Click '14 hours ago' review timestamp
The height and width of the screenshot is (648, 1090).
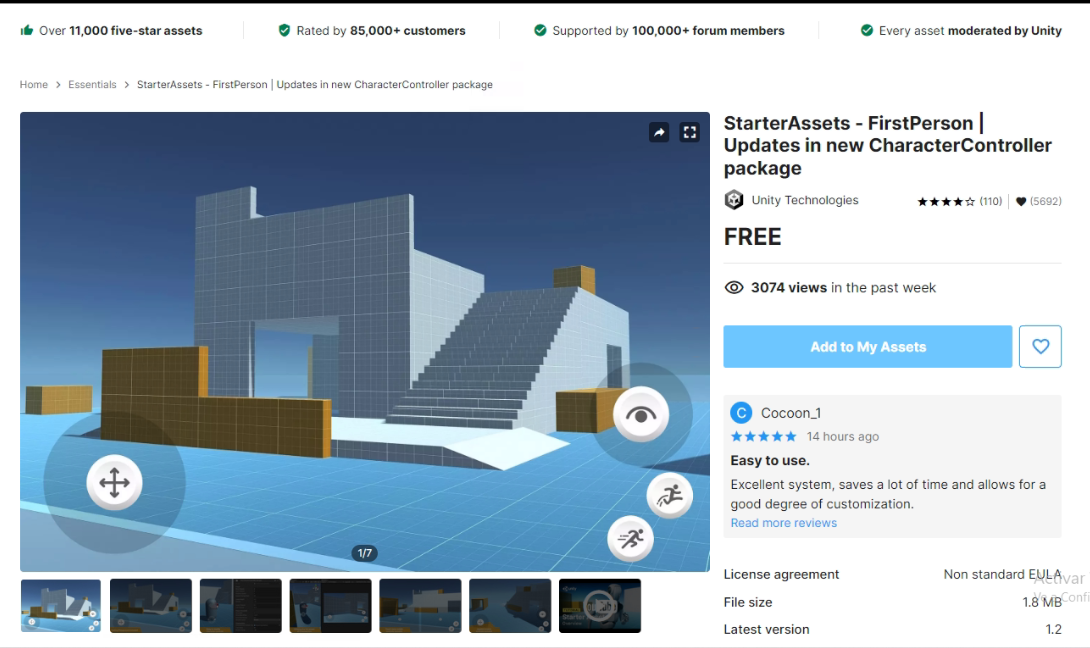(843, 437)
